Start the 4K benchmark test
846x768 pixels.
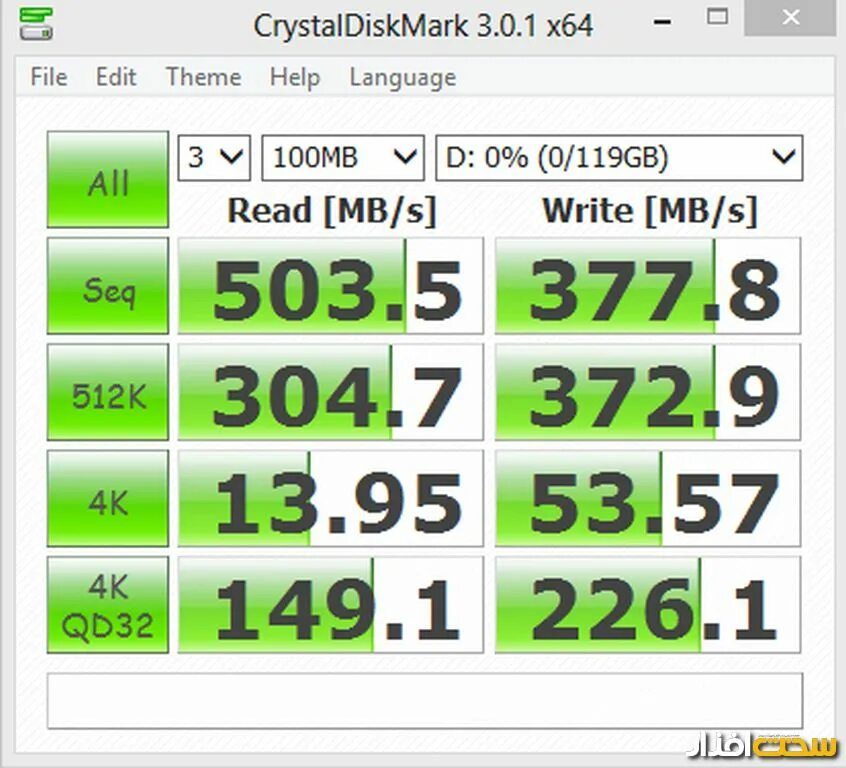tap(108, 498)
